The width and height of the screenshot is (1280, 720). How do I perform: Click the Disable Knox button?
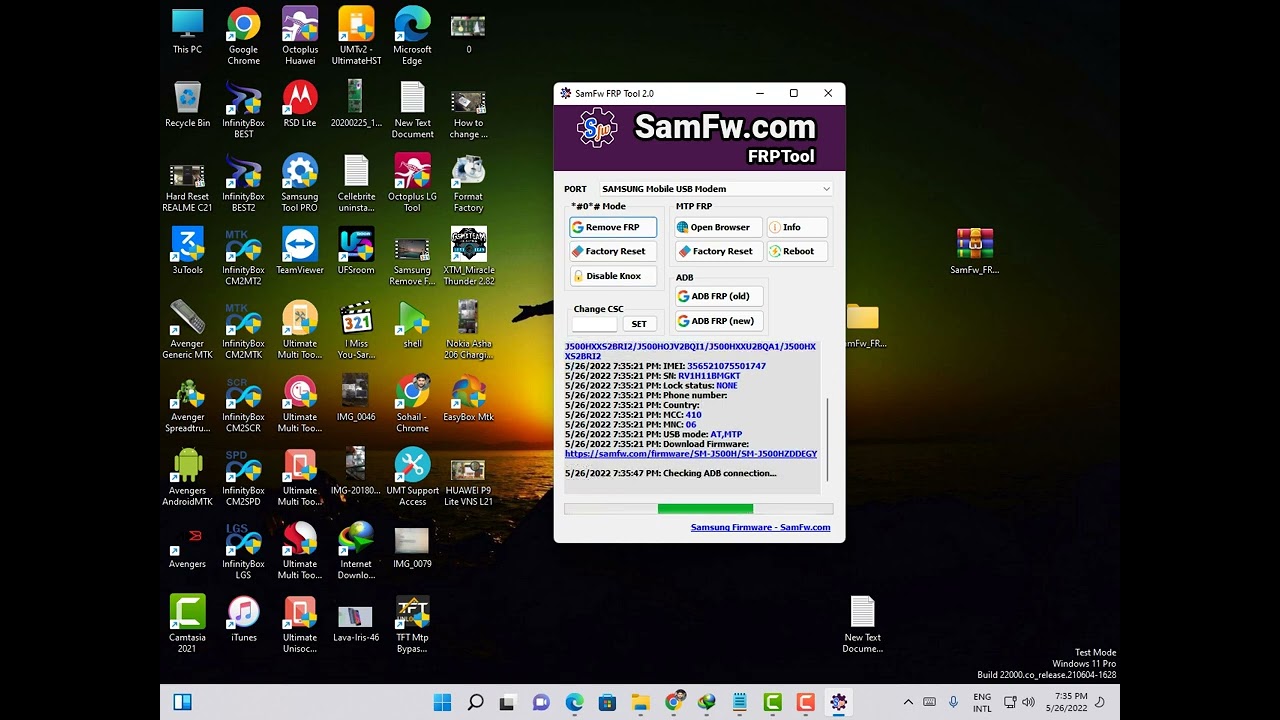pos(613,276)
